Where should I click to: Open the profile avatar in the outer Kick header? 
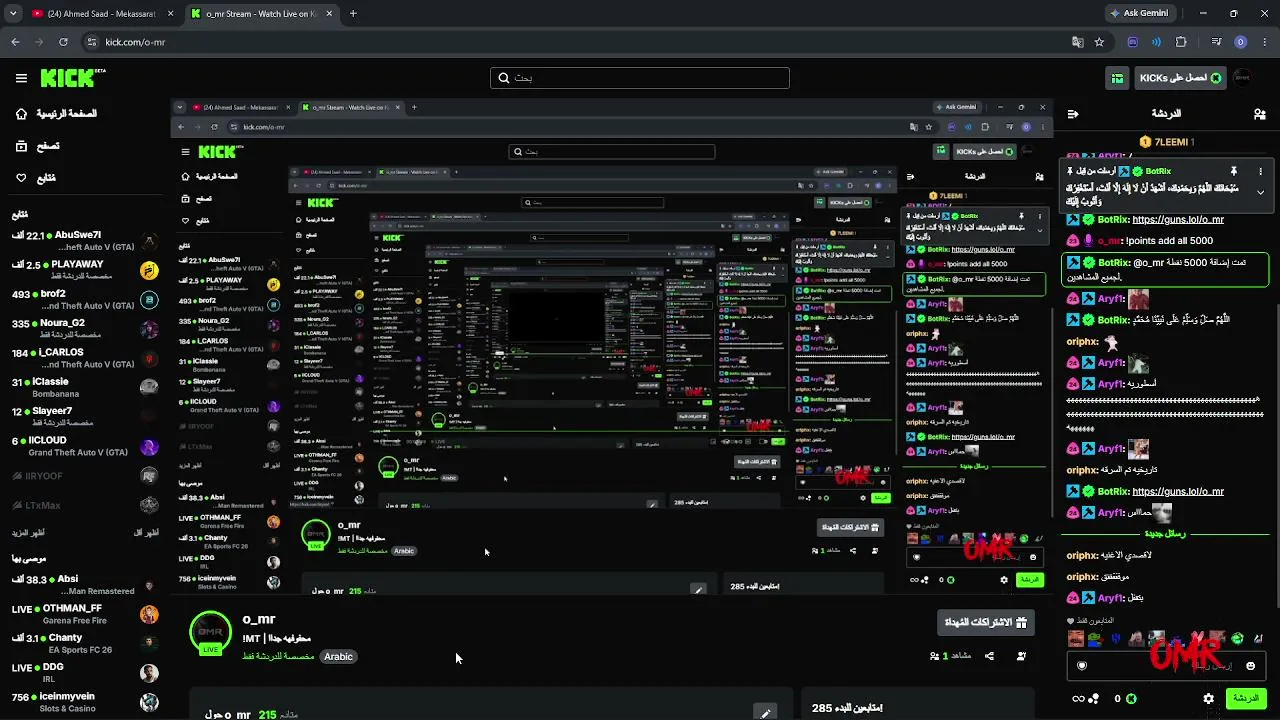point(1242,78)
